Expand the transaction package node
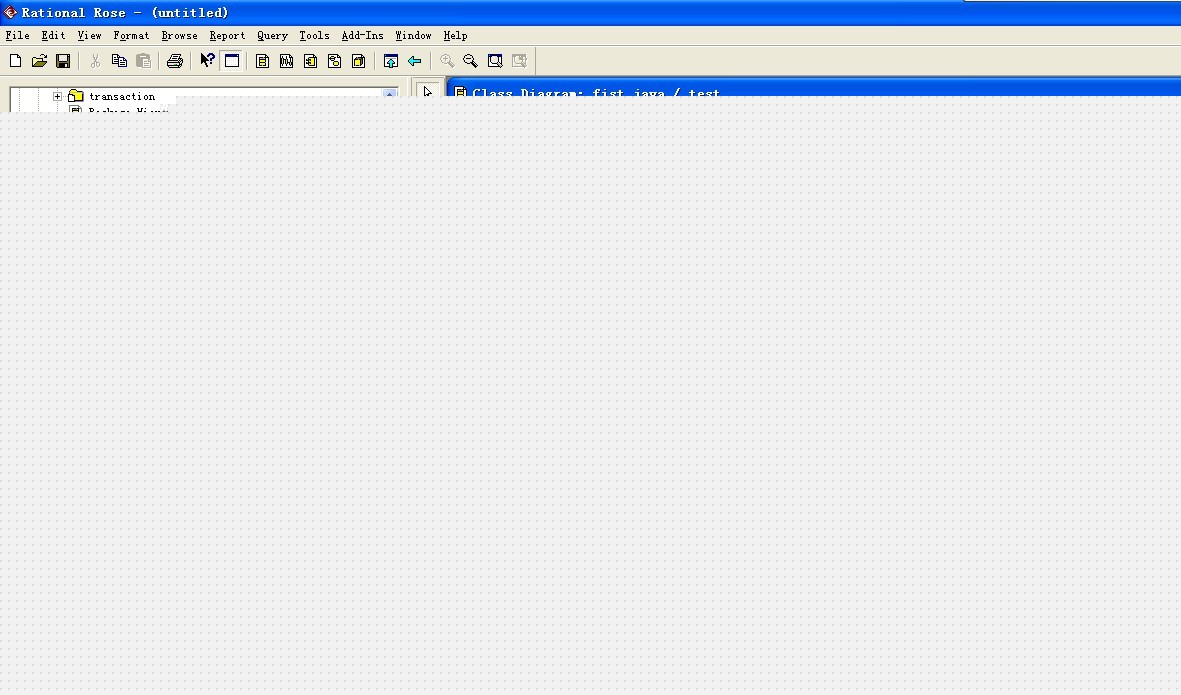1181x695 pixels. coord(57,96)
